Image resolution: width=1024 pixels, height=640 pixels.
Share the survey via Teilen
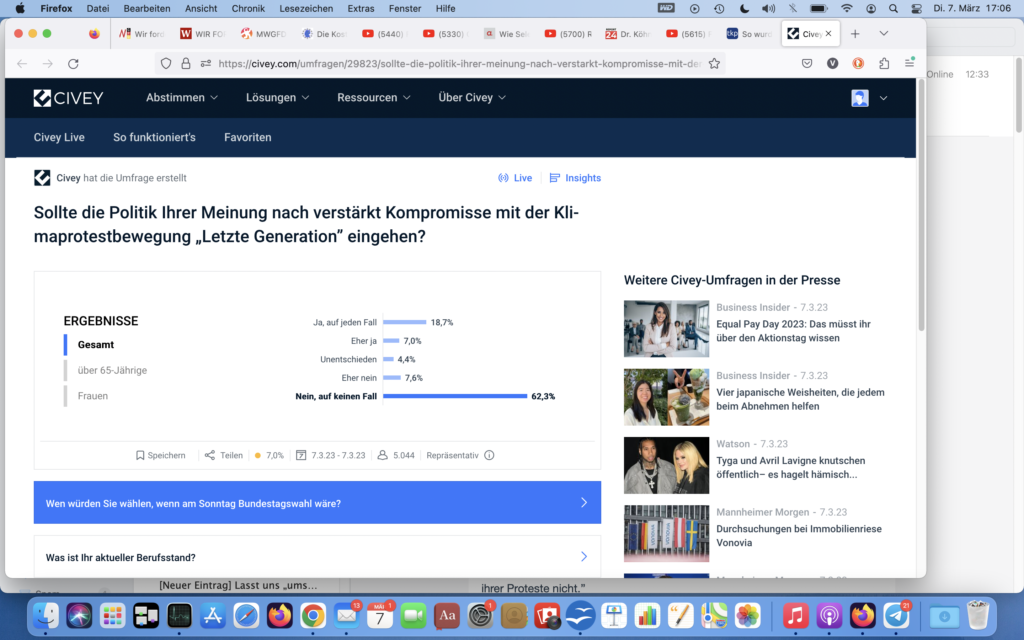pos(224,455)
